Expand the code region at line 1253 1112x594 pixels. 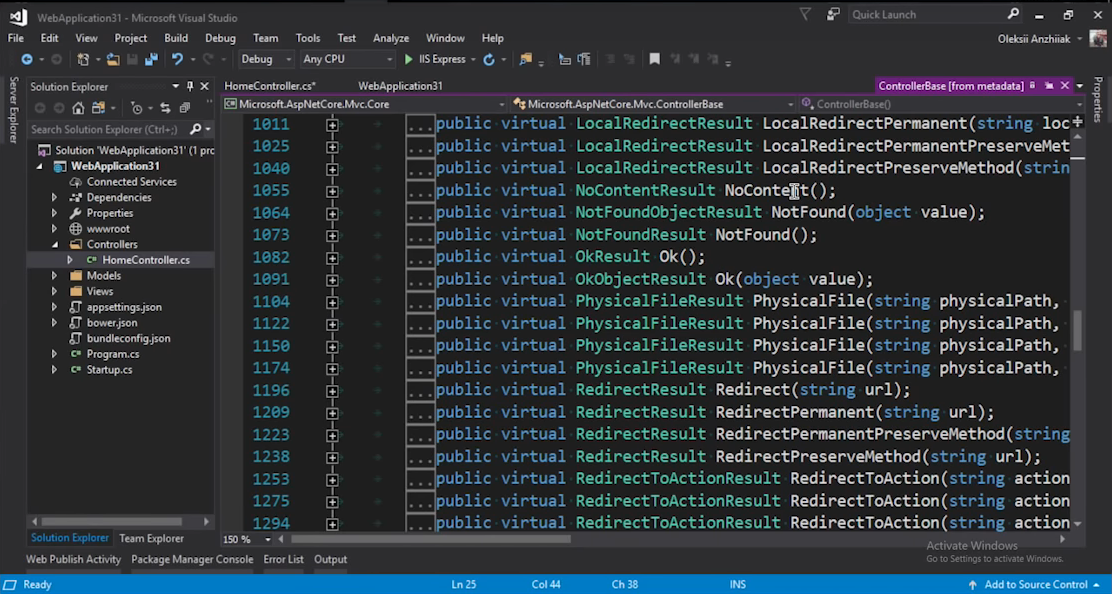click(332, 480)
